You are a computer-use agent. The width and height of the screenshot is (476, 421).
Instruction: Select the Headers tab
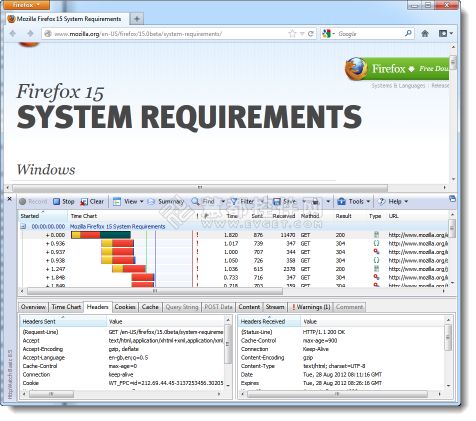(97, 307)
